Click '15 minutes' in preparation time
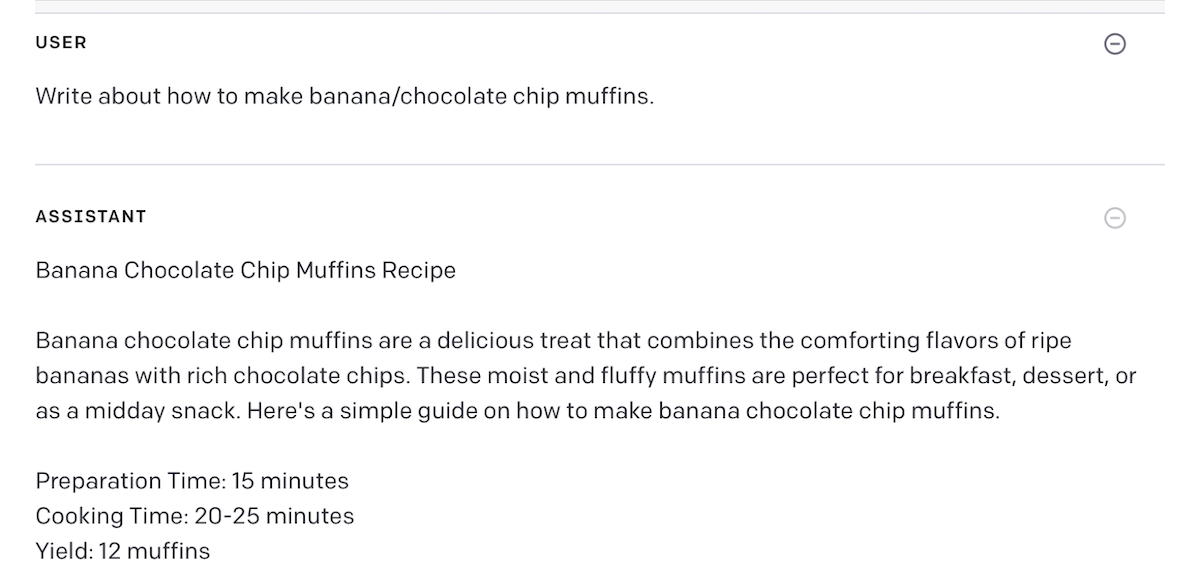 coord(290,481)
